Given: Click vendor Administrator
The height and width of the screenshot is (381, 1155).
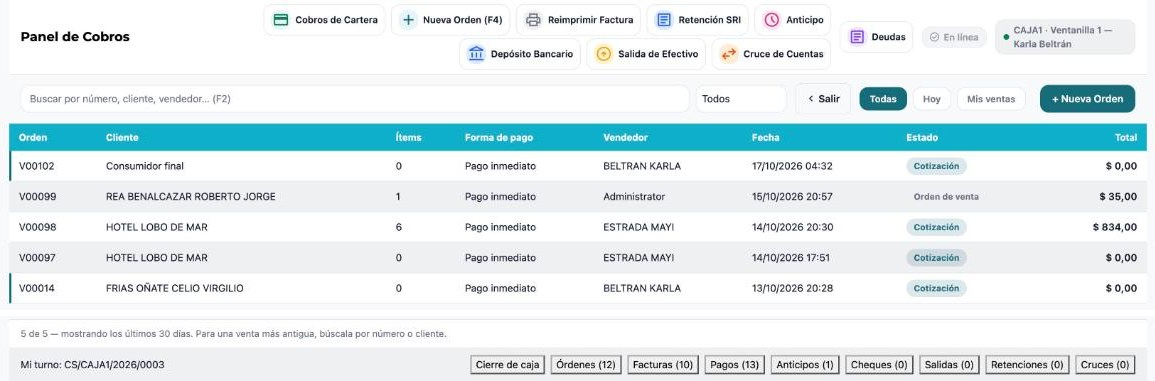Looking at the screenshot, I should tap(634, 197).
